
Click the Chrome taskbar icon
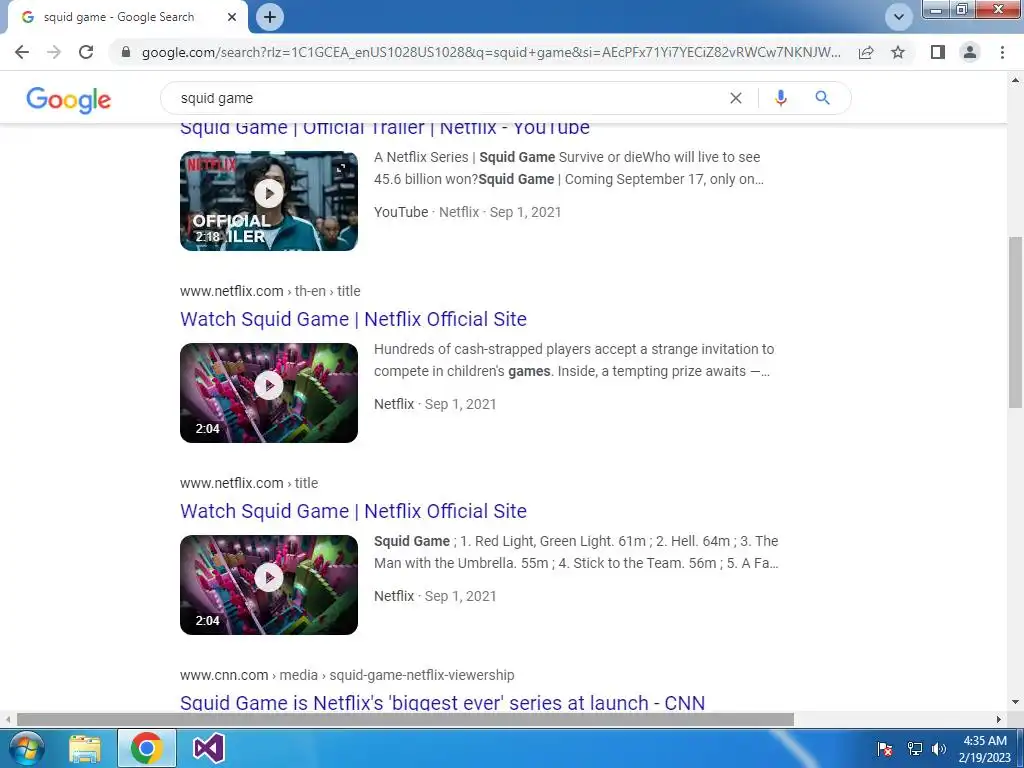(x=146, y=748)
